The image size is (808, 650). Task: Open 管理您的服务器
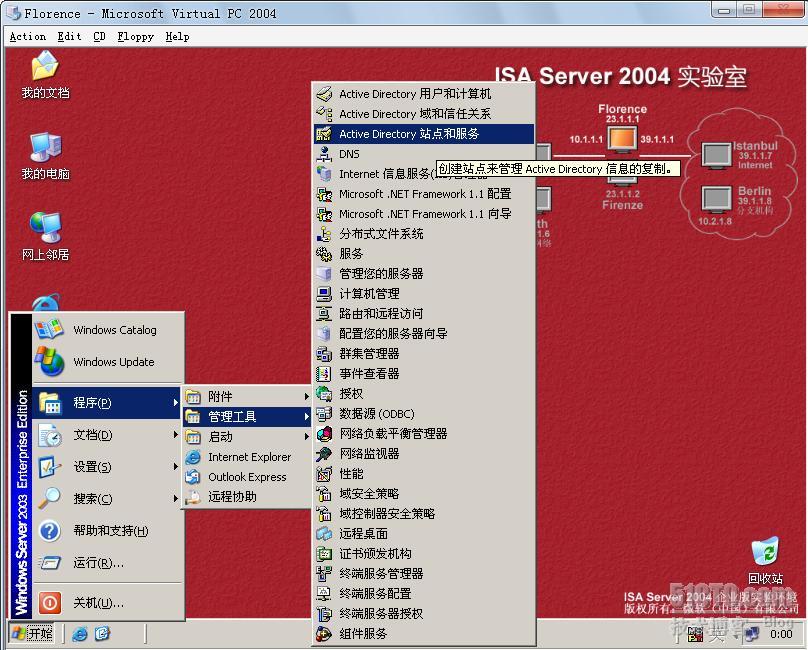[x=424, y=274]
